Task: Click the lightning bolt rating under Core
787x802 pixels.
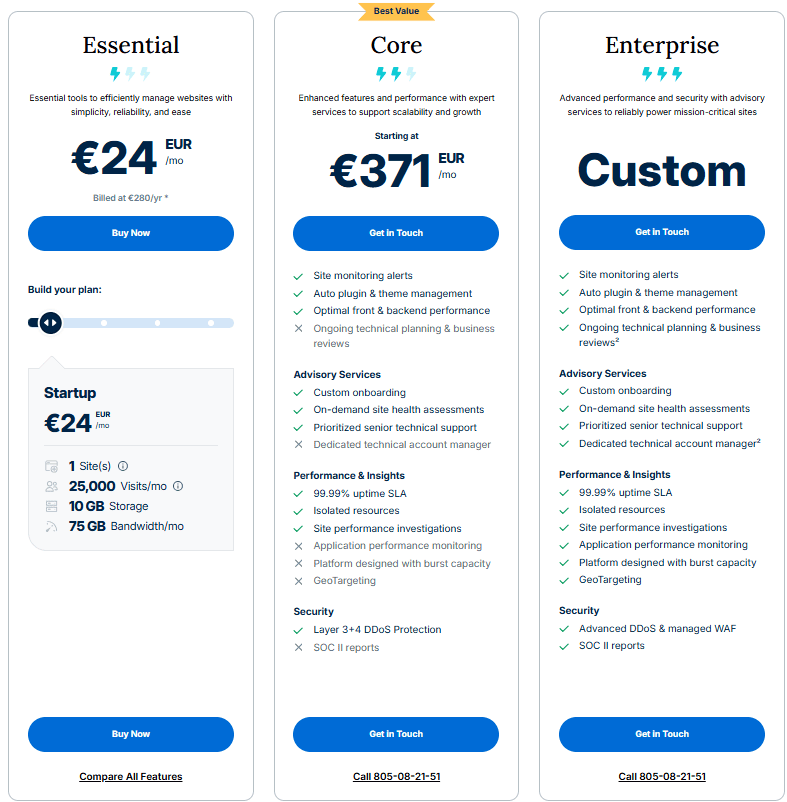Action: pyautogui.click(x=396, y=73)
